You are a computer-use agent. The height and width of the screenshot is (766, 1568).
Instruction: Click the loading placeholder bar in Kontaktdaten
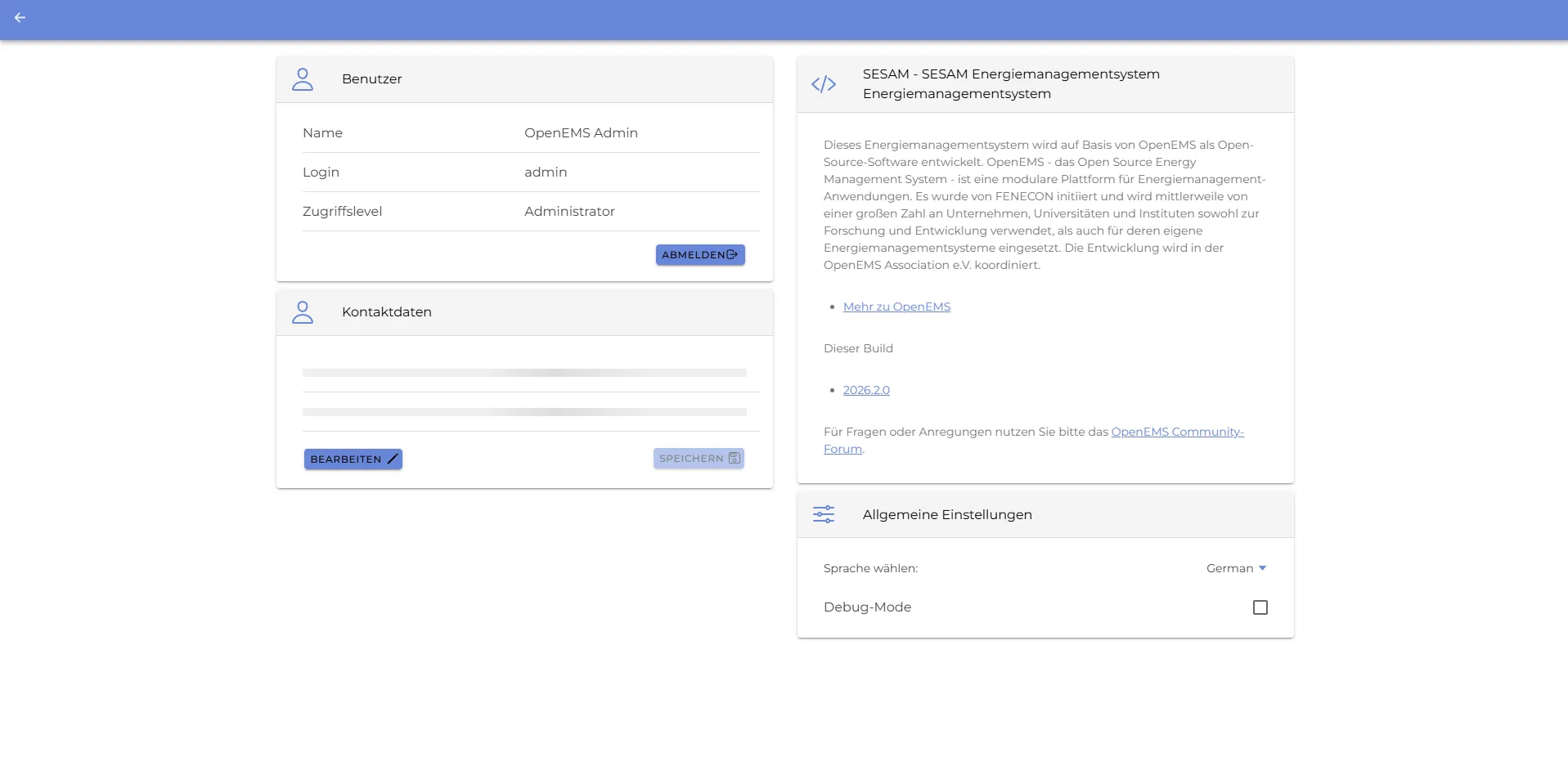[x=524, y=373]
